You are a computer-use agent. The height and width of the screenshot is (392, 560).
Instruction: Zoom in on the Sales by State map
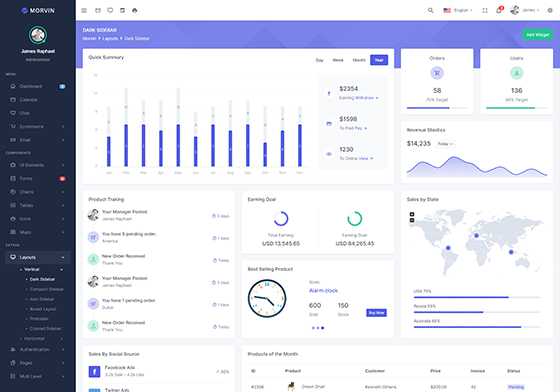click(412, 214)
